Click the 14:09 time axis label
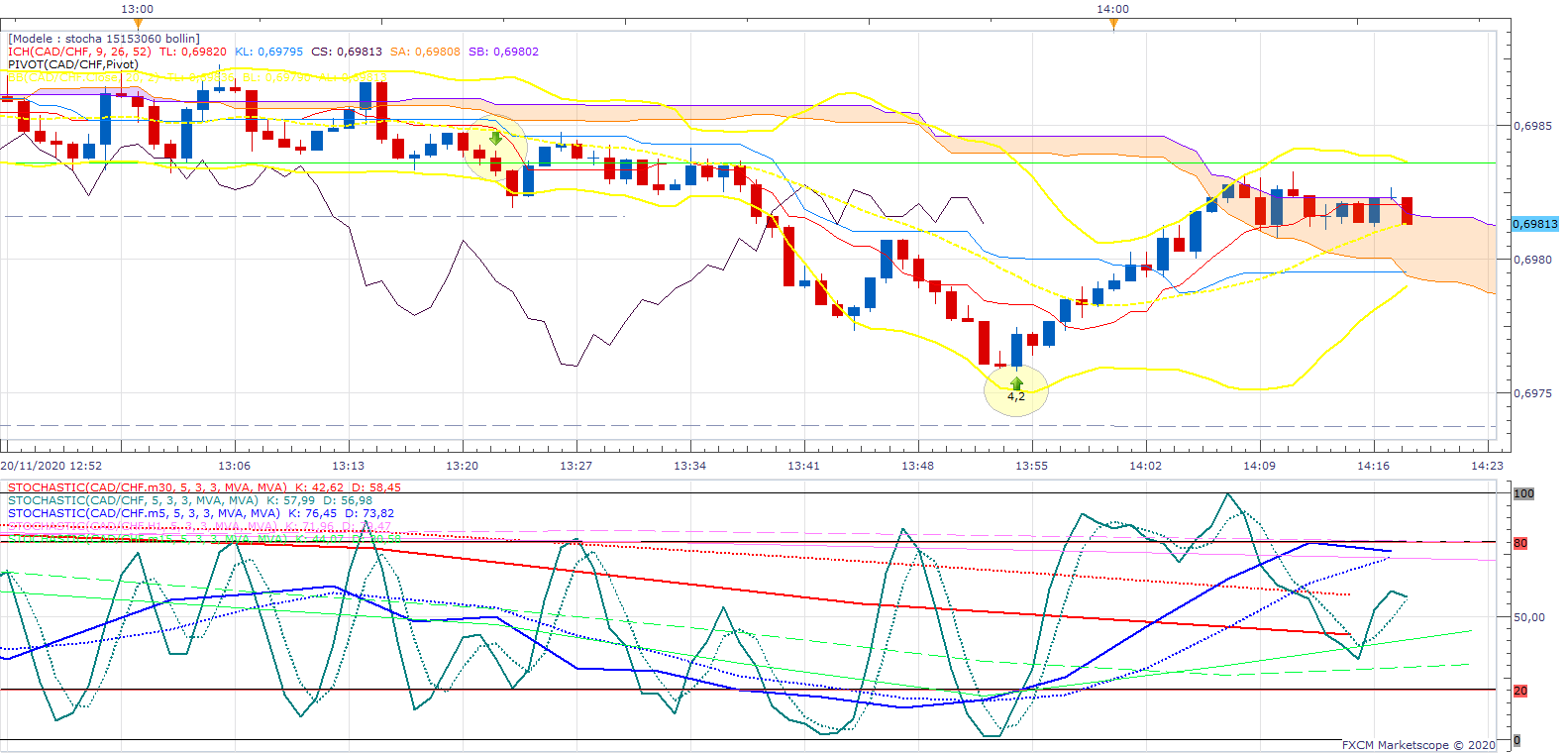This screenshot has width=1568, height=753. 1259,466
